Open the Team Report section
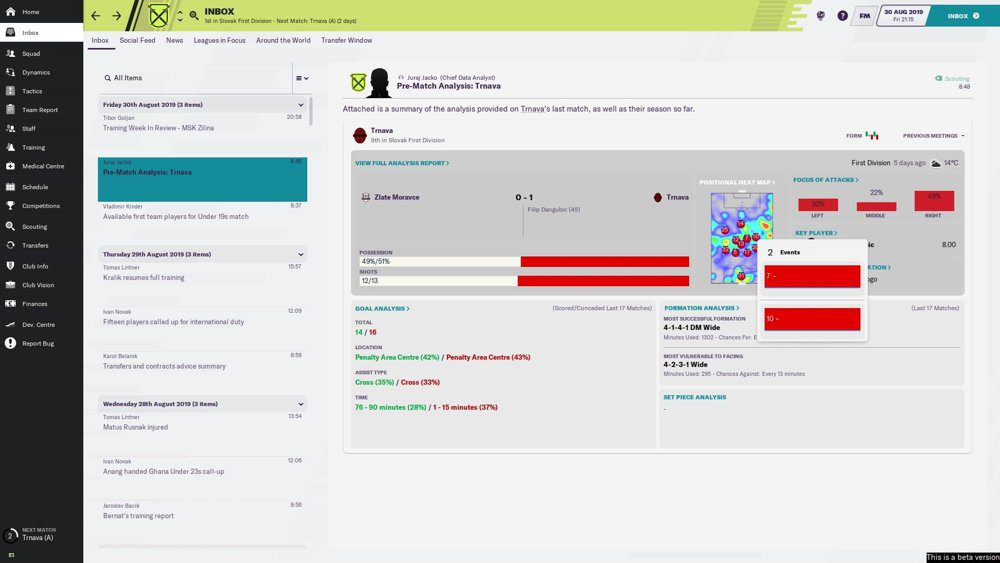 point(40,110)
